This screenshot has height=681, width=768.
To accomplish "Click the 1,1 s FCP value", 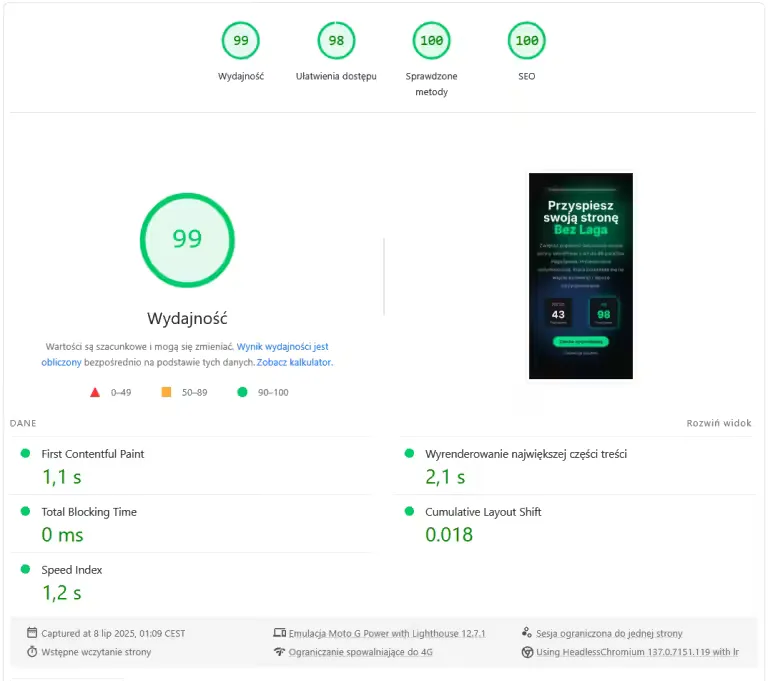I will click(62, 477).
